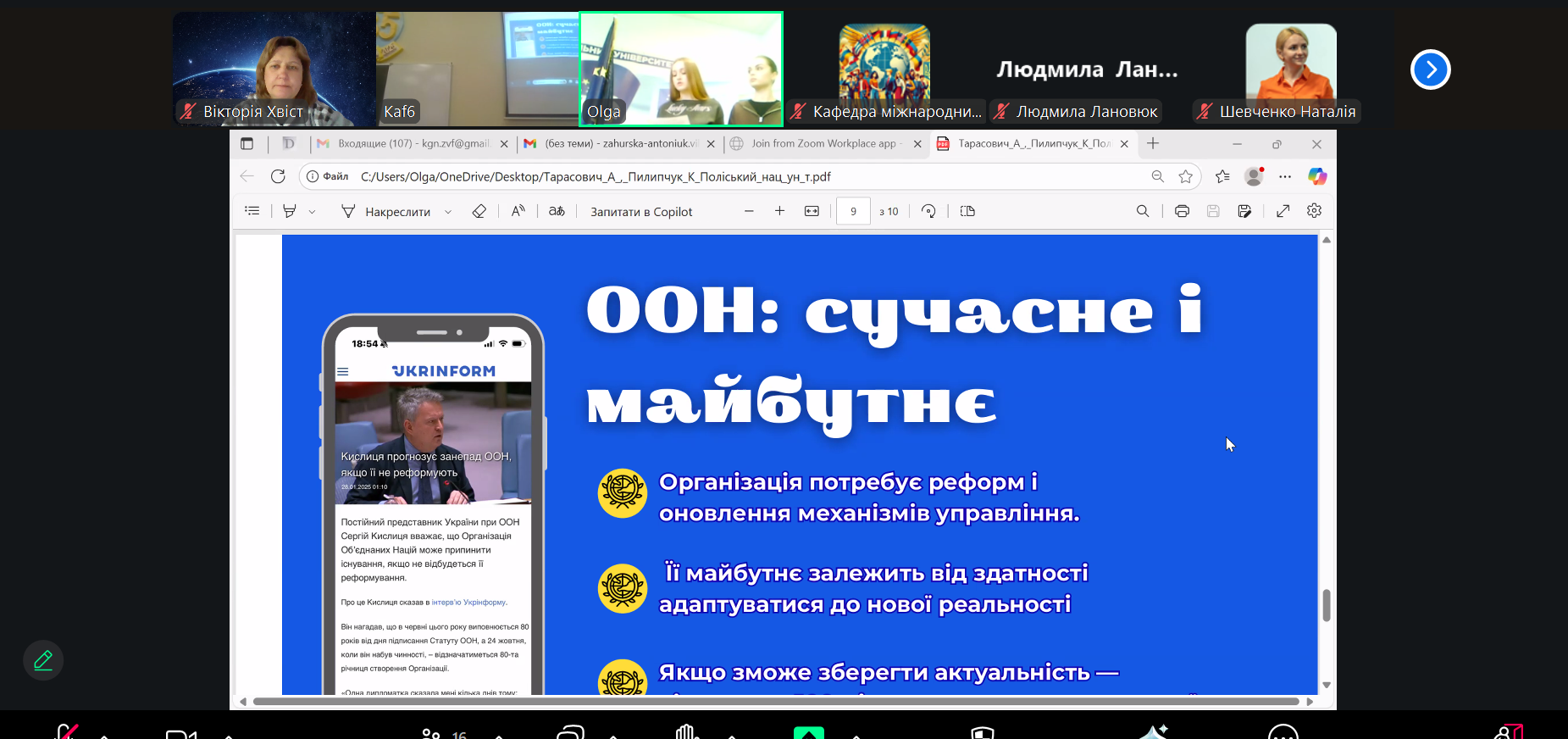Viewport: 1568px width, 739px height.
Task: Show next participants with blue arrow
Action: tap(1430, 69)
